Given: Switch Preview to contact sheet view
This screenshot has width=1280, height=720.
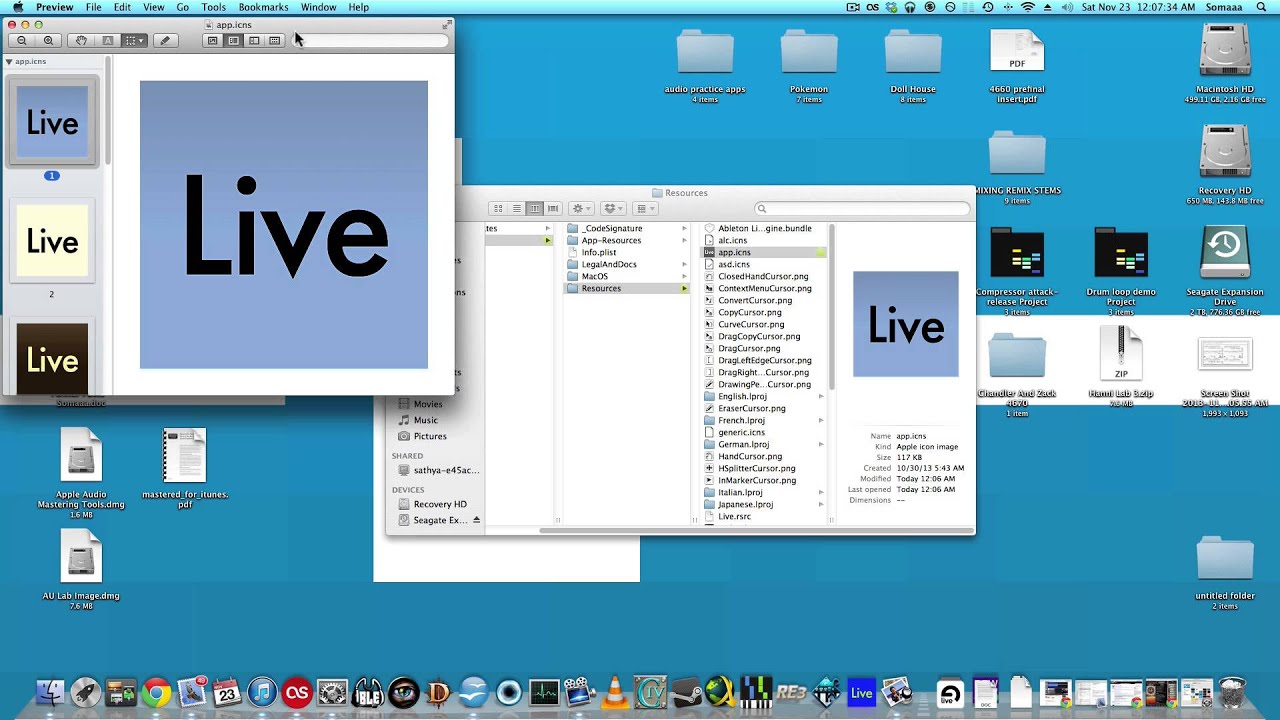Looking at the screenshot, I should 275,41.
